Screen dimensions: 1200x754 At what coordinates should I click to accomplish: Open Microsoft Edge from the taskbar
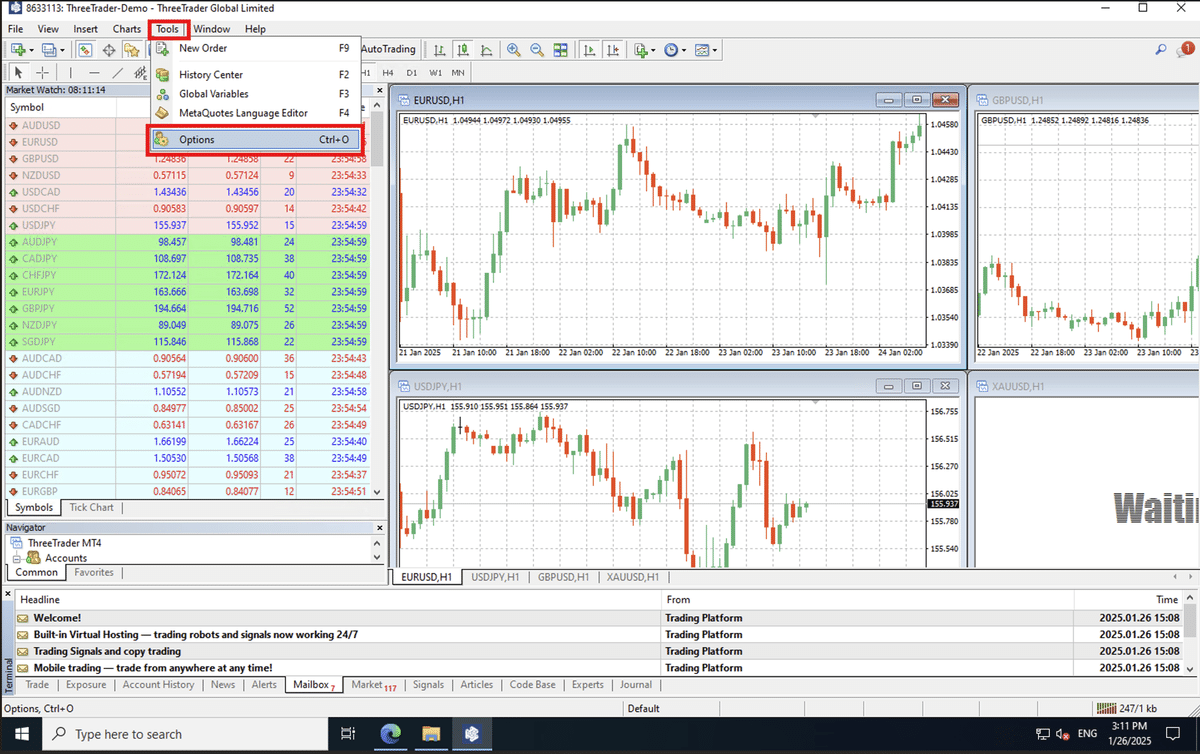[x=391, y=734]
